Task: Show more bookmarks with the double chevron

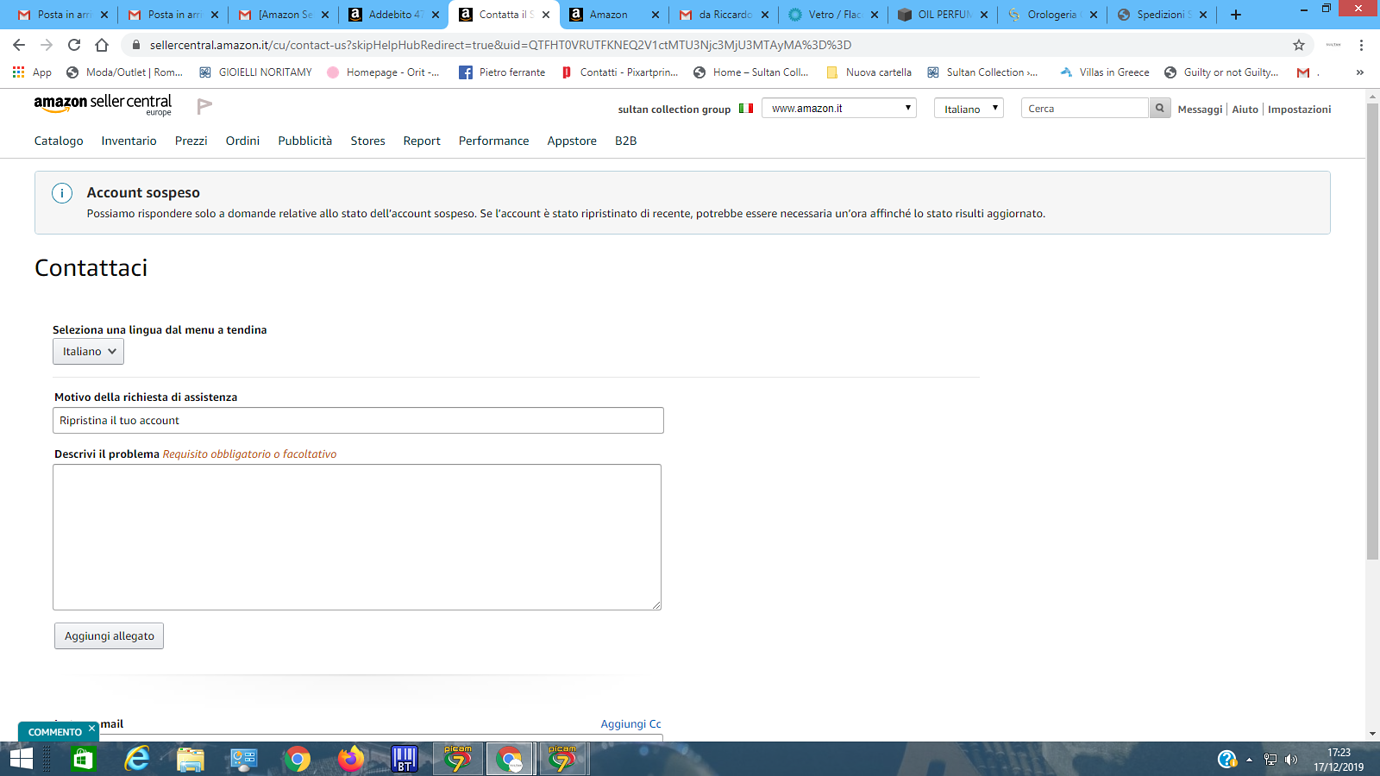Action: [x=1360, y=72]
